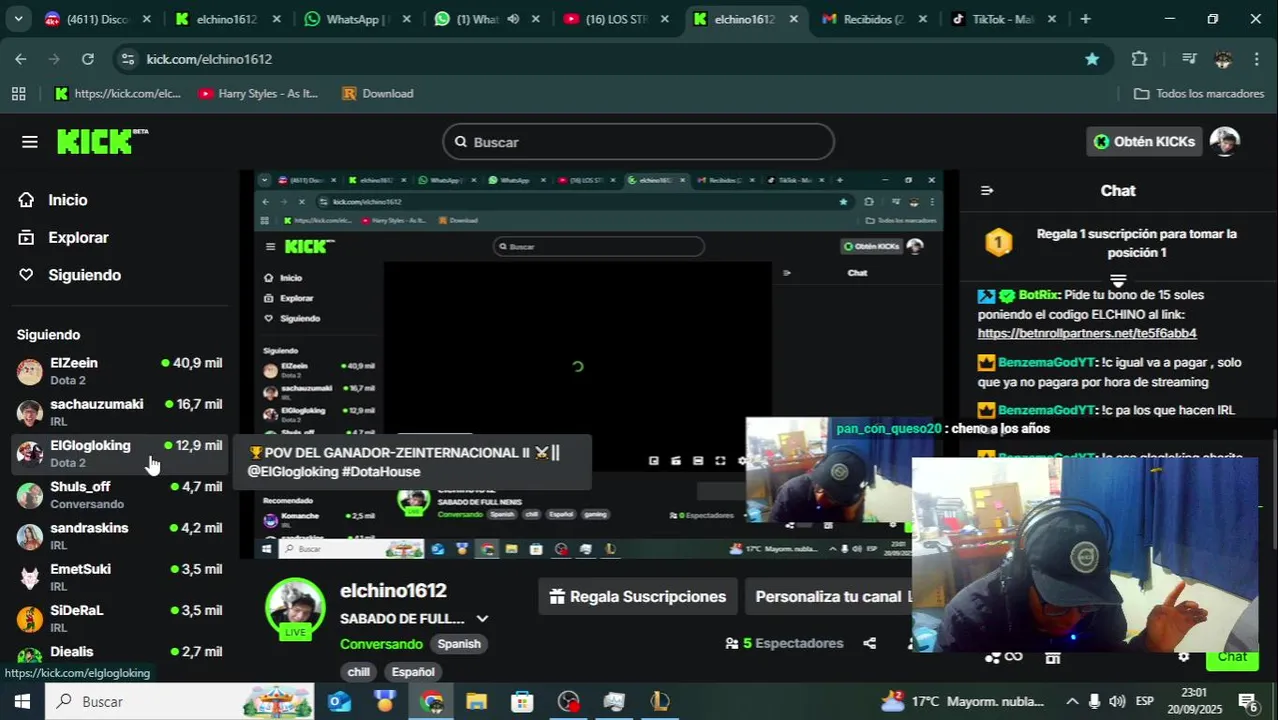Viewport: 1278px width, 720px height.
Task: Open the media controls toolbar icon
Action: tap(1189, 59)
